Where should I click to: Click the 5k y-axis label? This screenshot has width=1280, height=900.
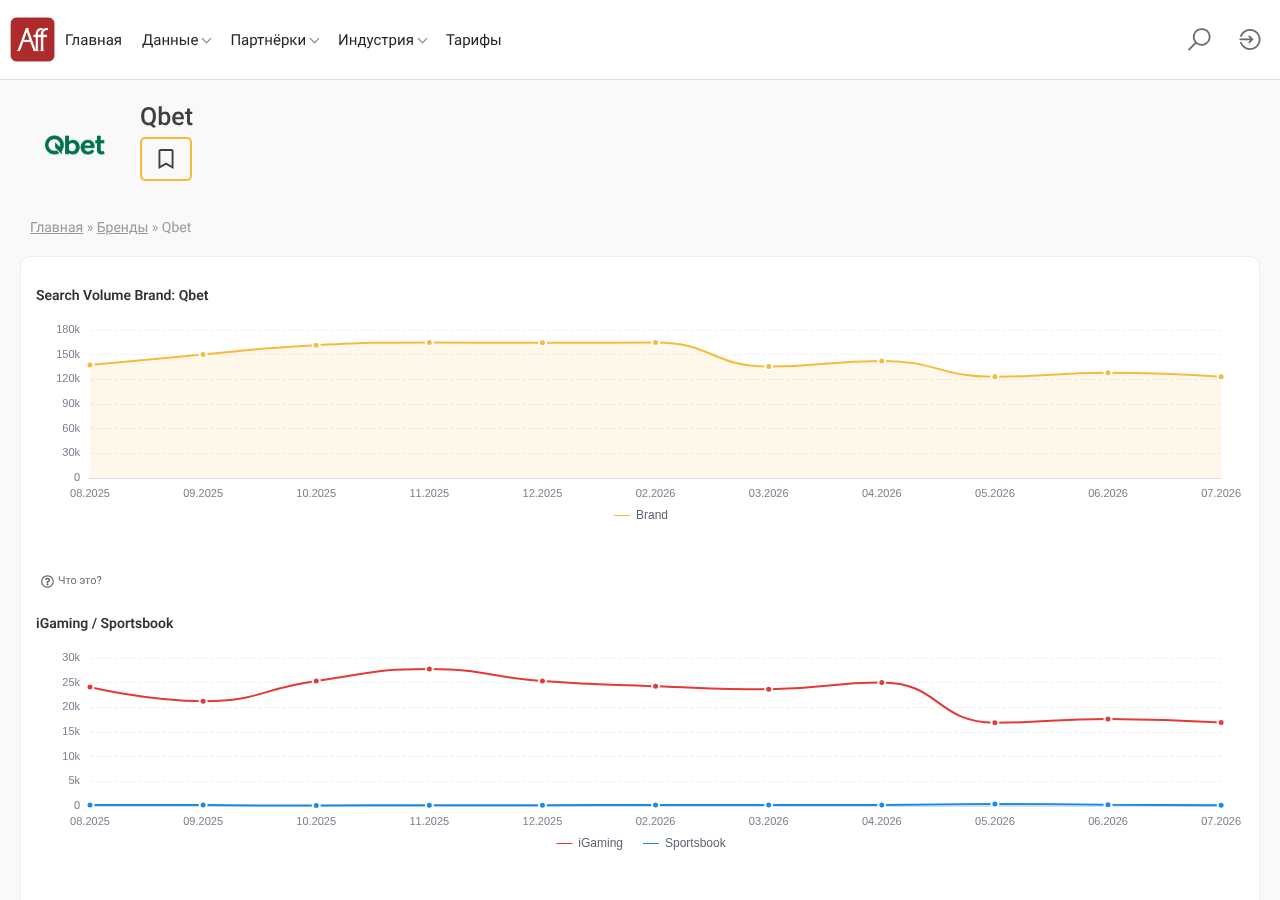click(x=74, y=781)
